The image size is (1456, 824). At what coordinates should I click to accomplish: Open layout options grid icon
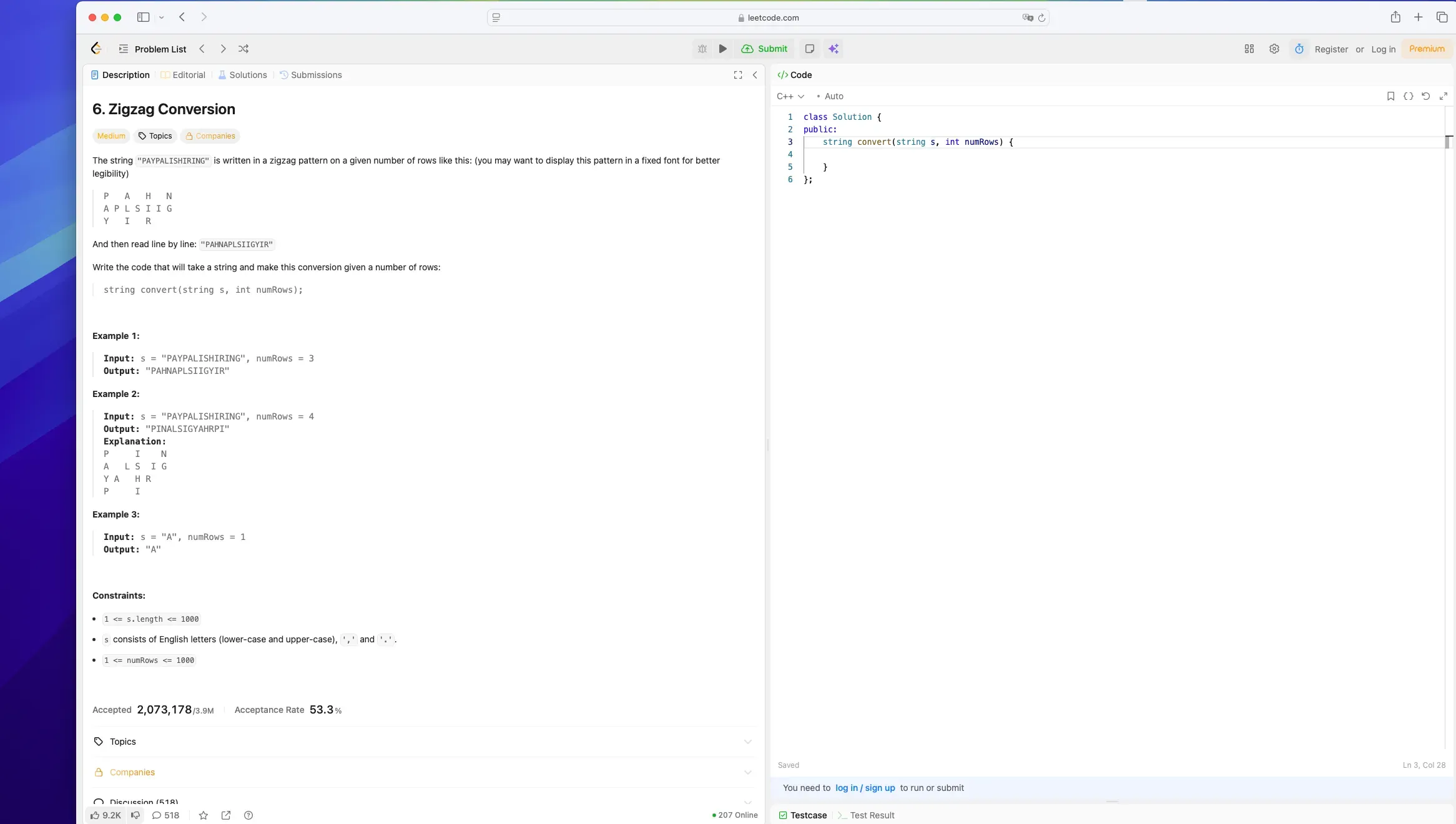tap(1249, 49)
